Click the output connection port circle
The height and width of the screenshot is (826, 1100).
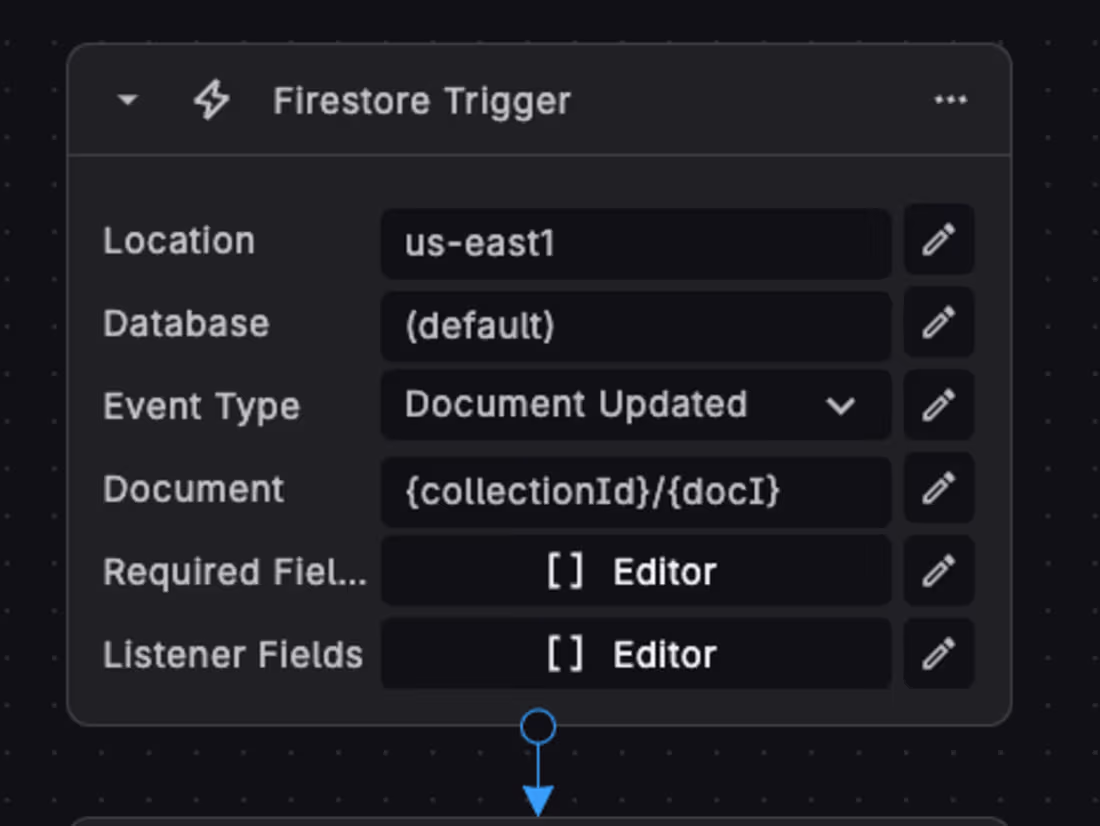539,726
